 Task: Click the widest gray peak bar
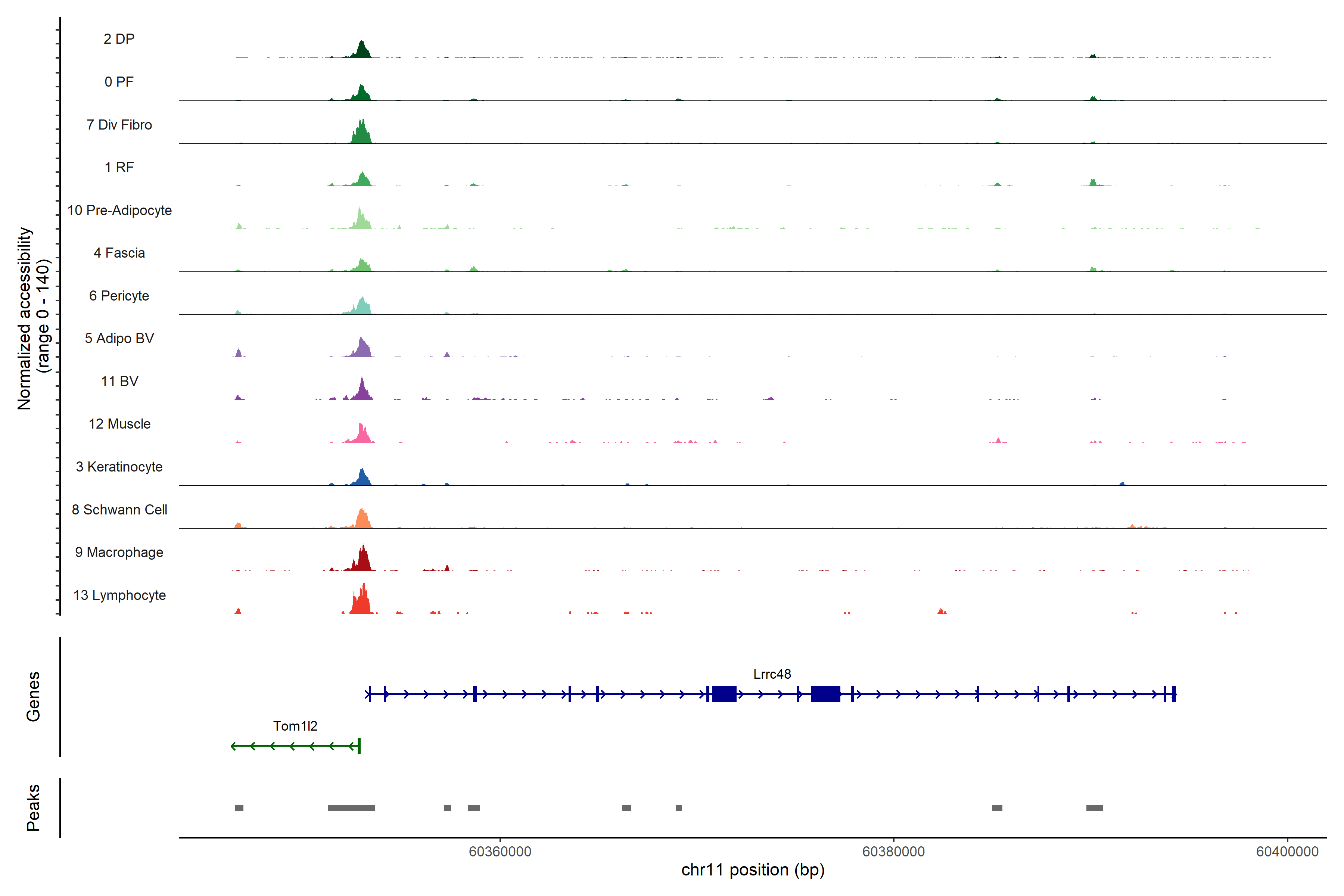(351, 808)
